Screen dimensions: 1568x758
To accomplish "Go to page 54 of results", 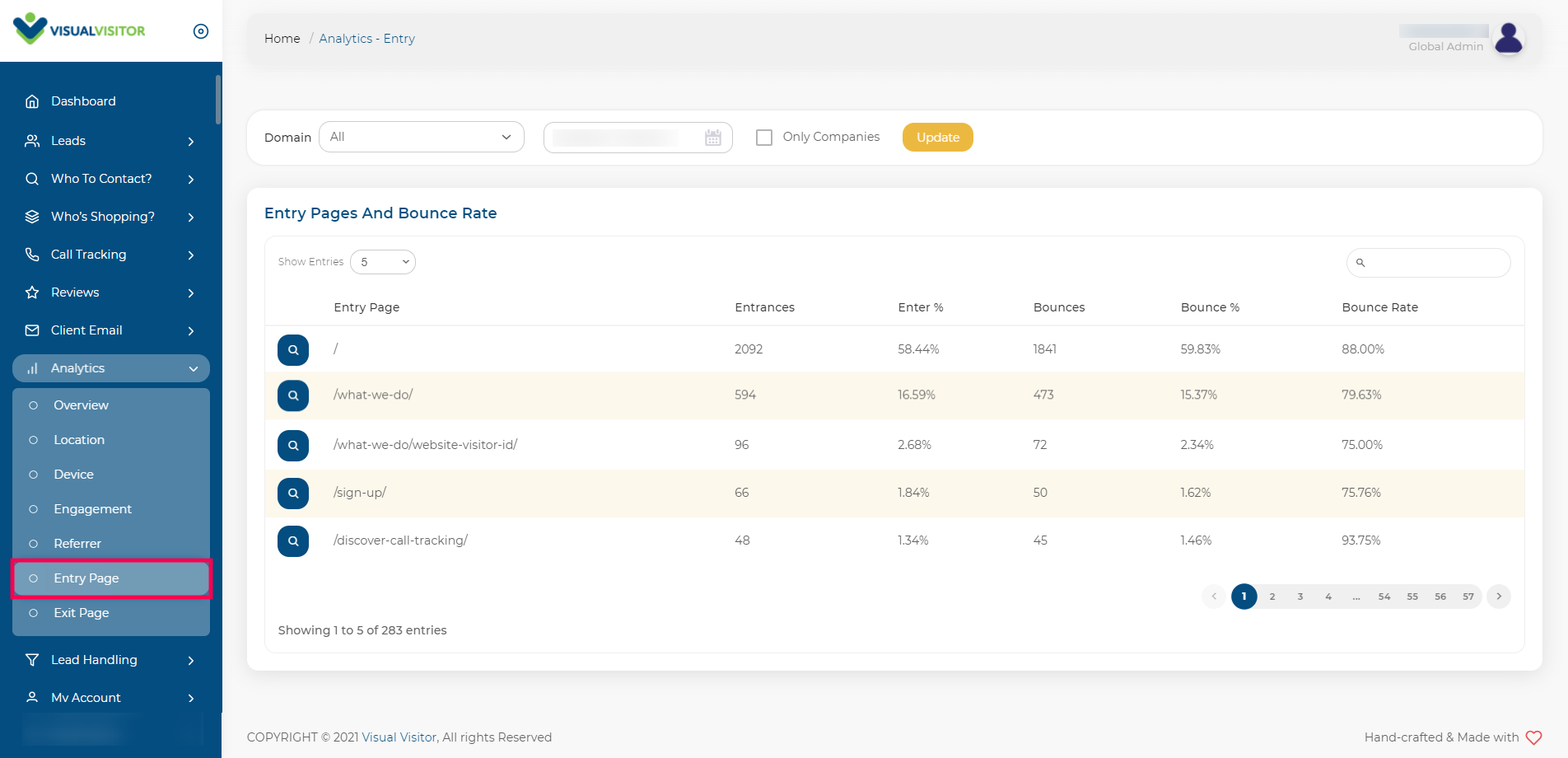I will point(1384,597).
